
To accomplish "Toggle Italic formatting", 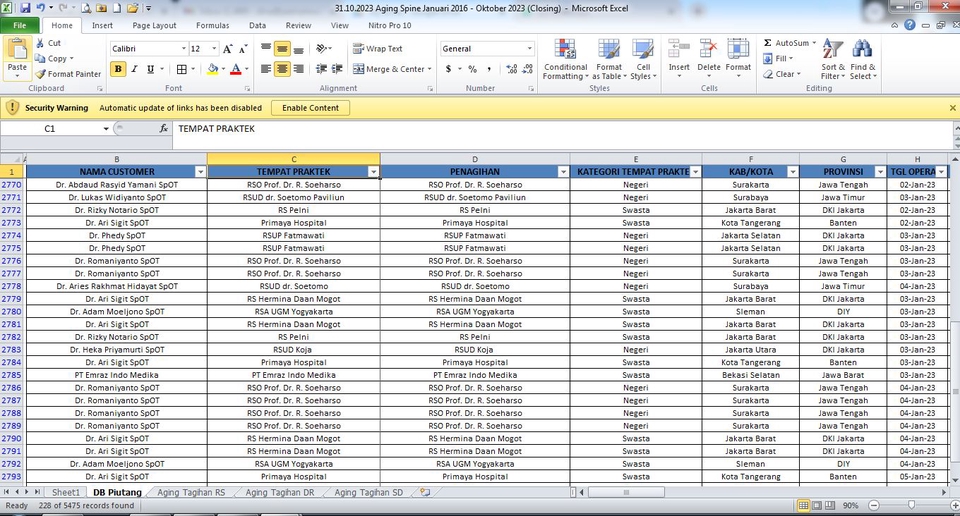I will [134, 69].
